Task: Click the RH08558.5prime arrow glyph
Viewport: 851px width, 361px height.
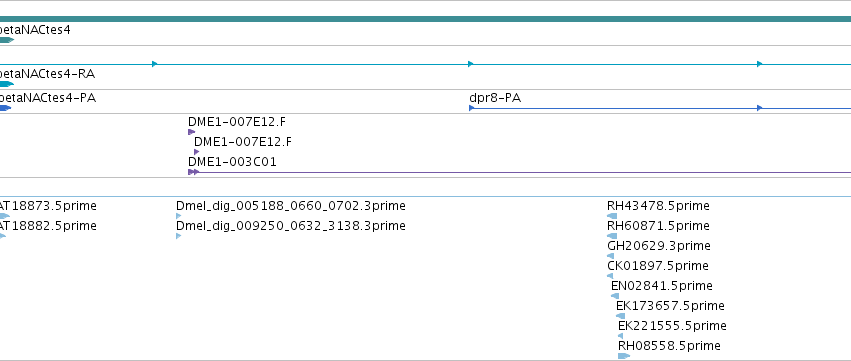Action: tap(624, 356)
